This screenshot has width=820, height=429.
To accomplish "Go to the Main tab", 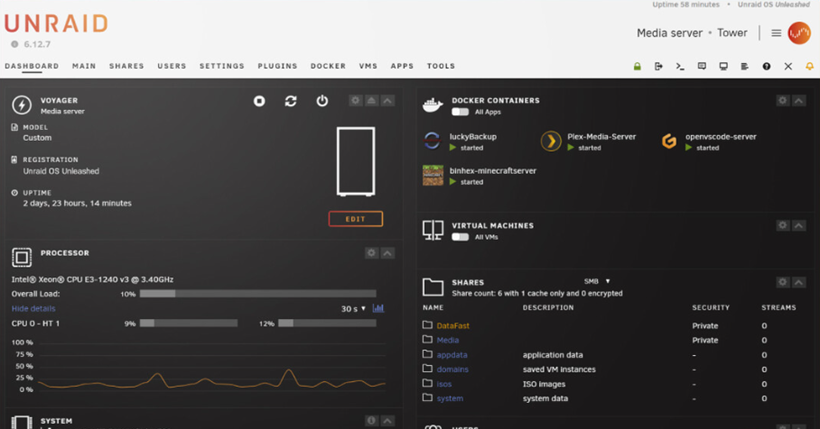I will click(x=84, y=66).
